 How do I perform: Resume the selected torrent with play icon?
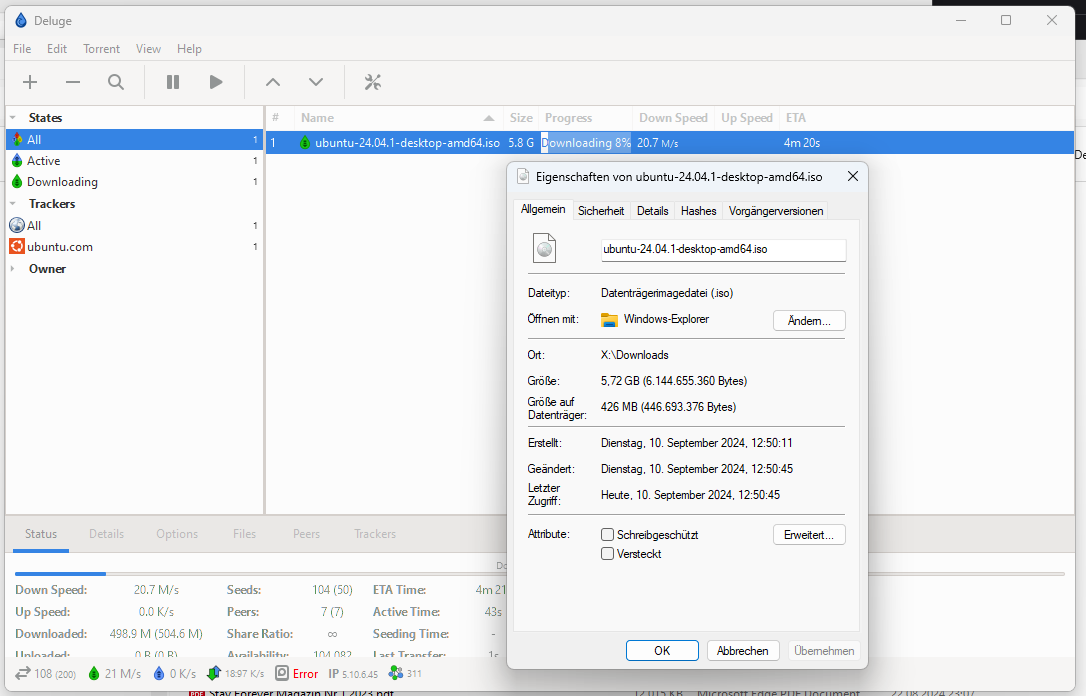216,82
